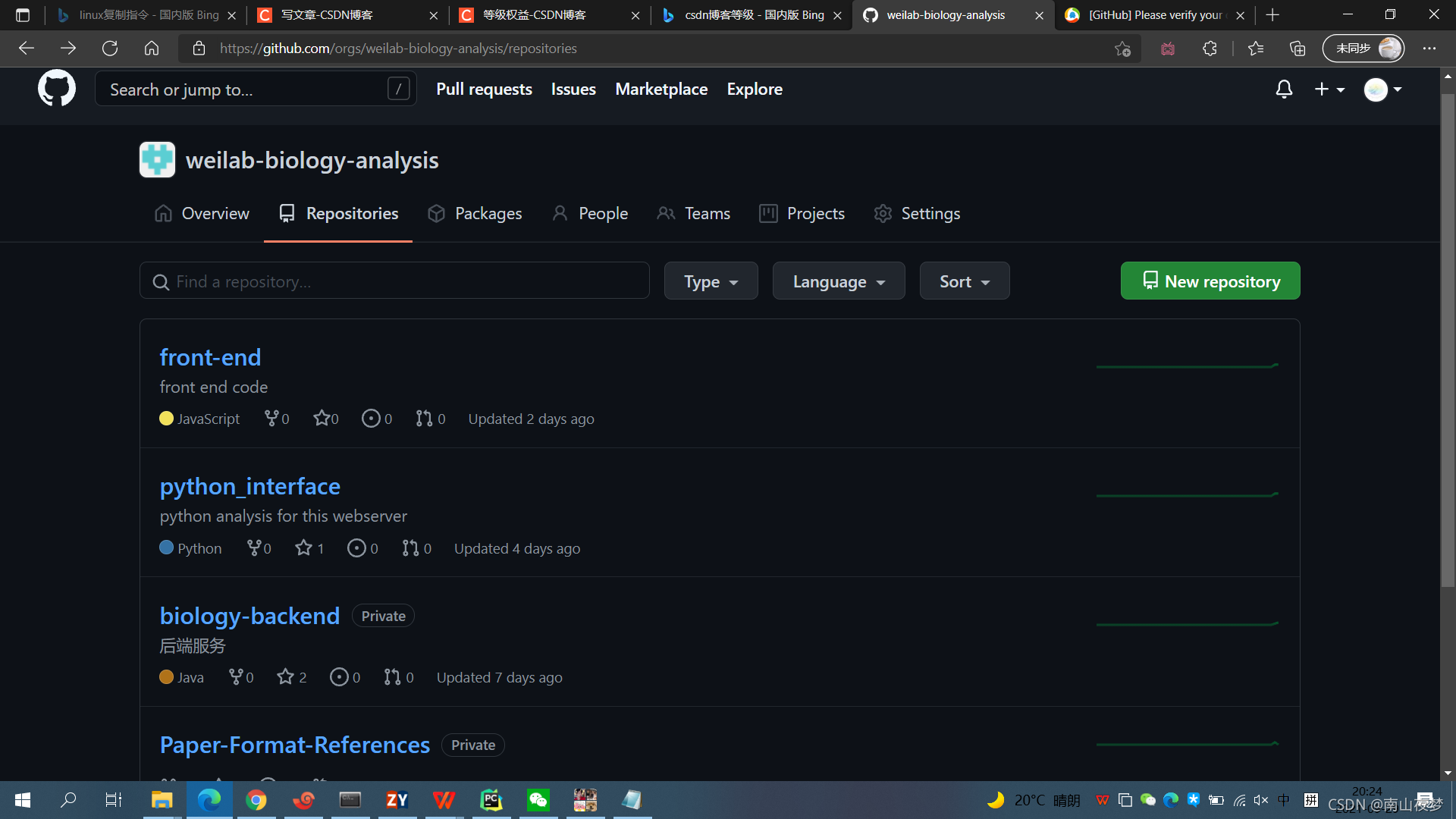1456x819 pixels.
Task: View pull requests of front-end repository
Action: pyautogui.click(x=431, y=419)
